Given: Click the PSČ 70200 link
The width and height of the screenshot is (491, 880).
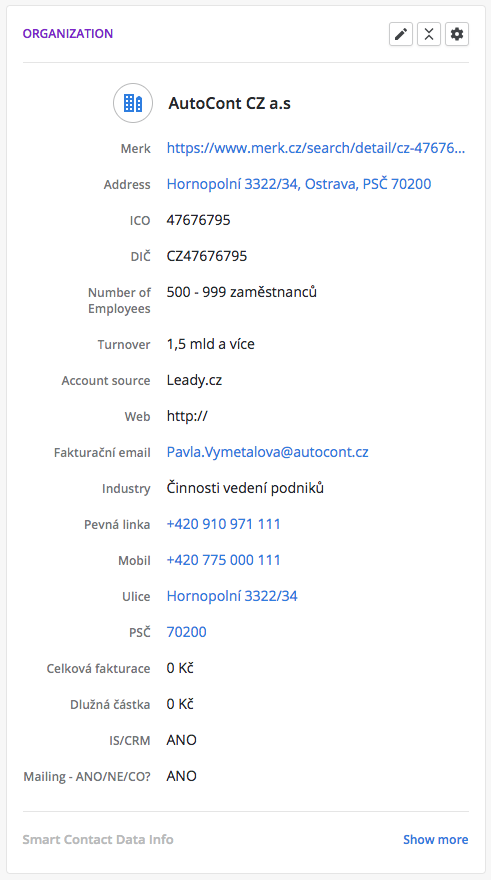Looking at the screenshot, I should coord(186,632).
